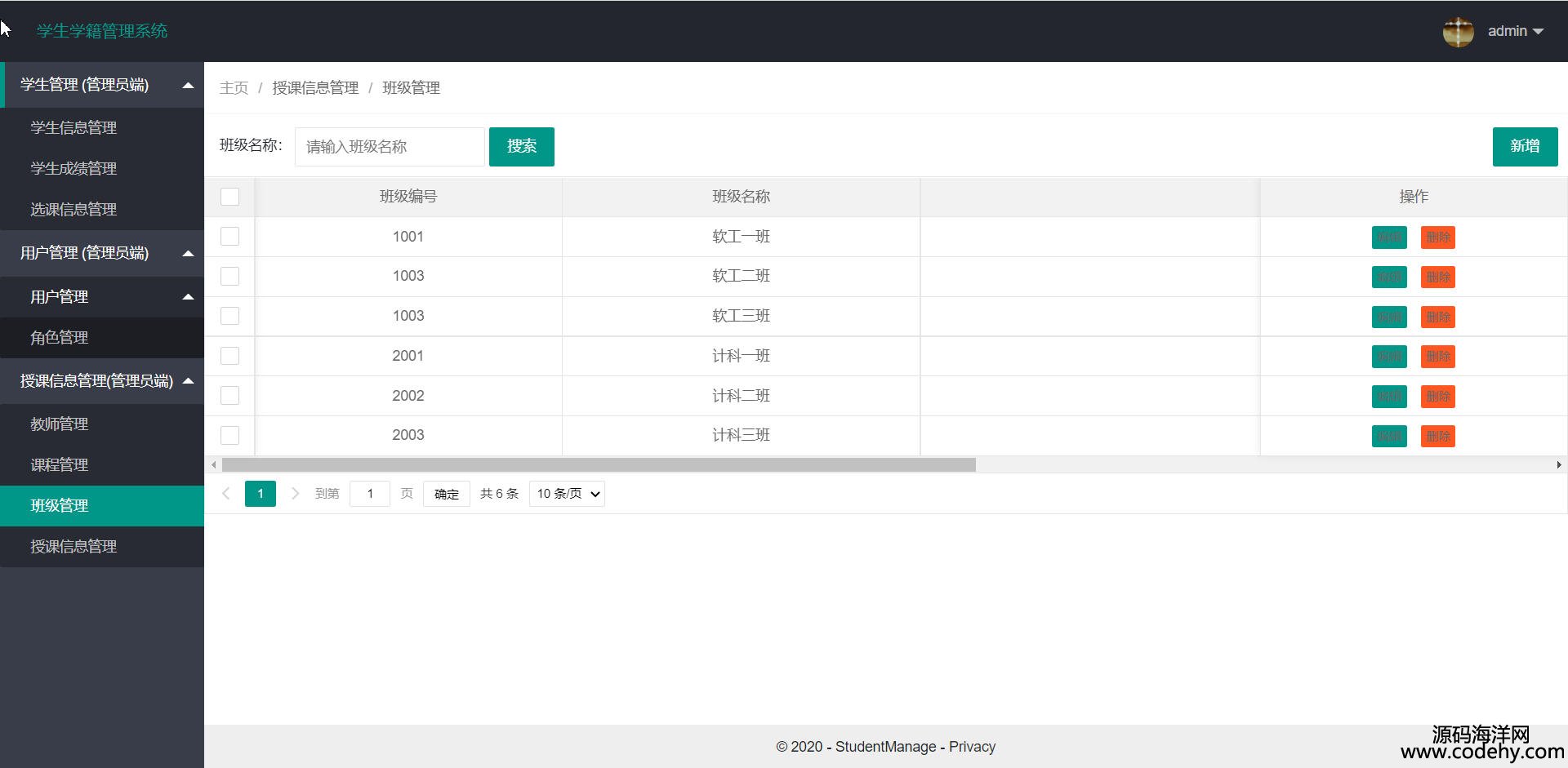
Task: Delete the 计科三班 row
Action: tap(1438, 436)
